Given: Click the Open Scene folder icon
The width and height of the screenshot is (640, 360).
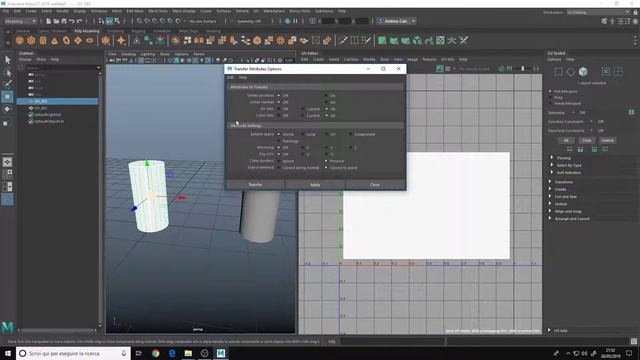Looking at the screenshot, I should 56,21.
